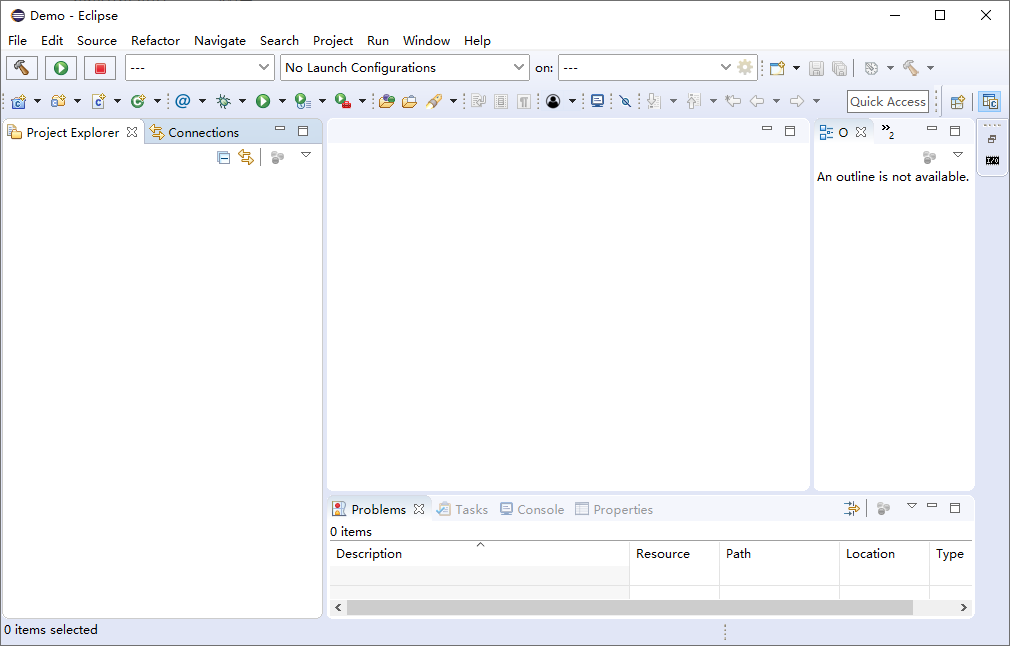Screen dimensions: 1010x646
Task: Select the New Class wizard icon
Action: 100,101
